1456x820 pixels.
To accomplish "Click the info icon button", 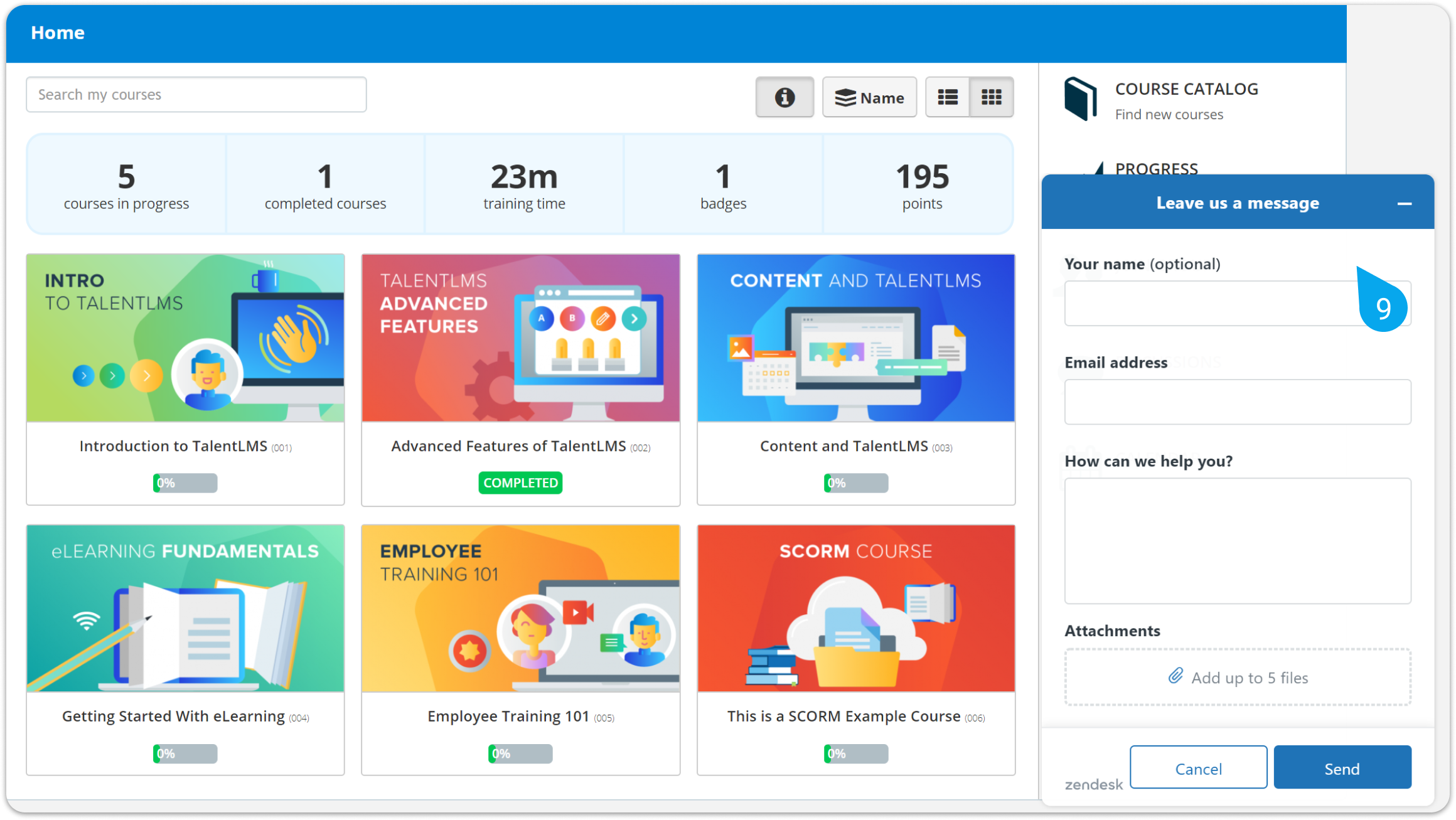I will [784, 97].
